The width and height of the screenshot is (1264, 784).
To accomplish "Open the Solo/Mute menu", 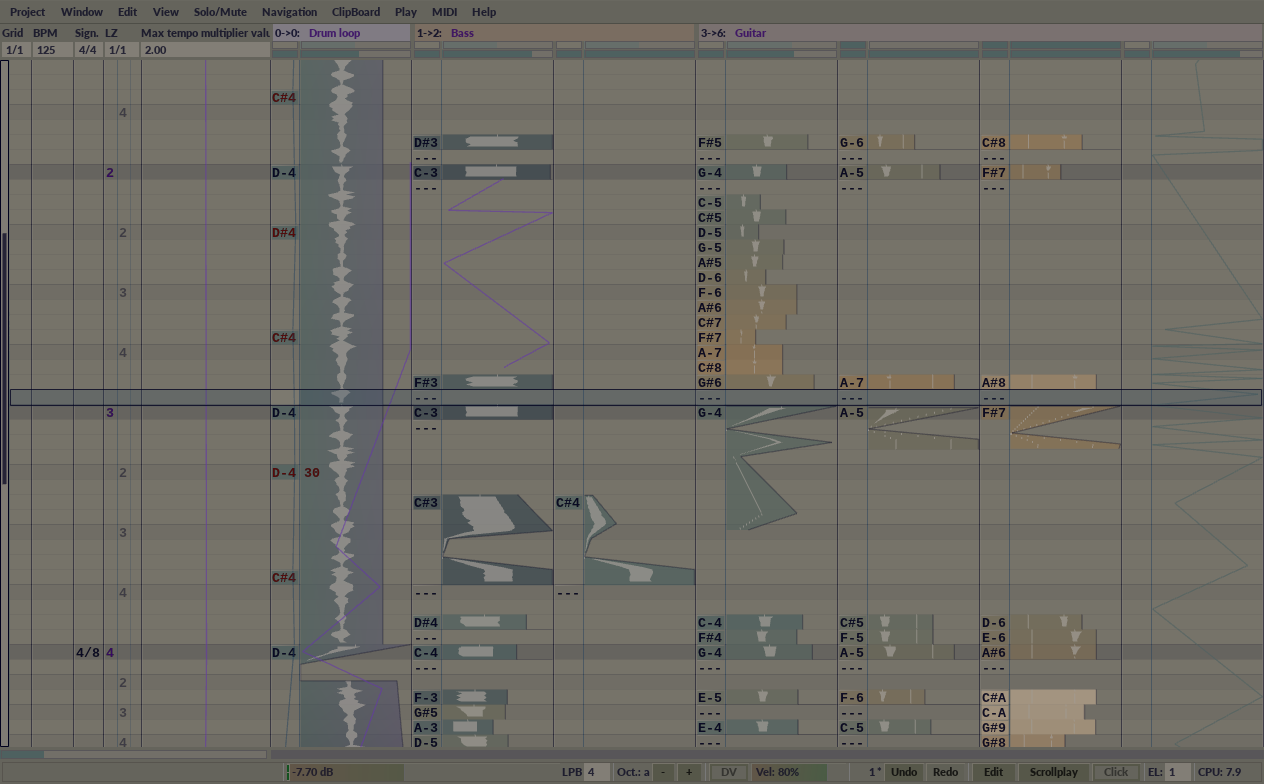I will (220, 12).
